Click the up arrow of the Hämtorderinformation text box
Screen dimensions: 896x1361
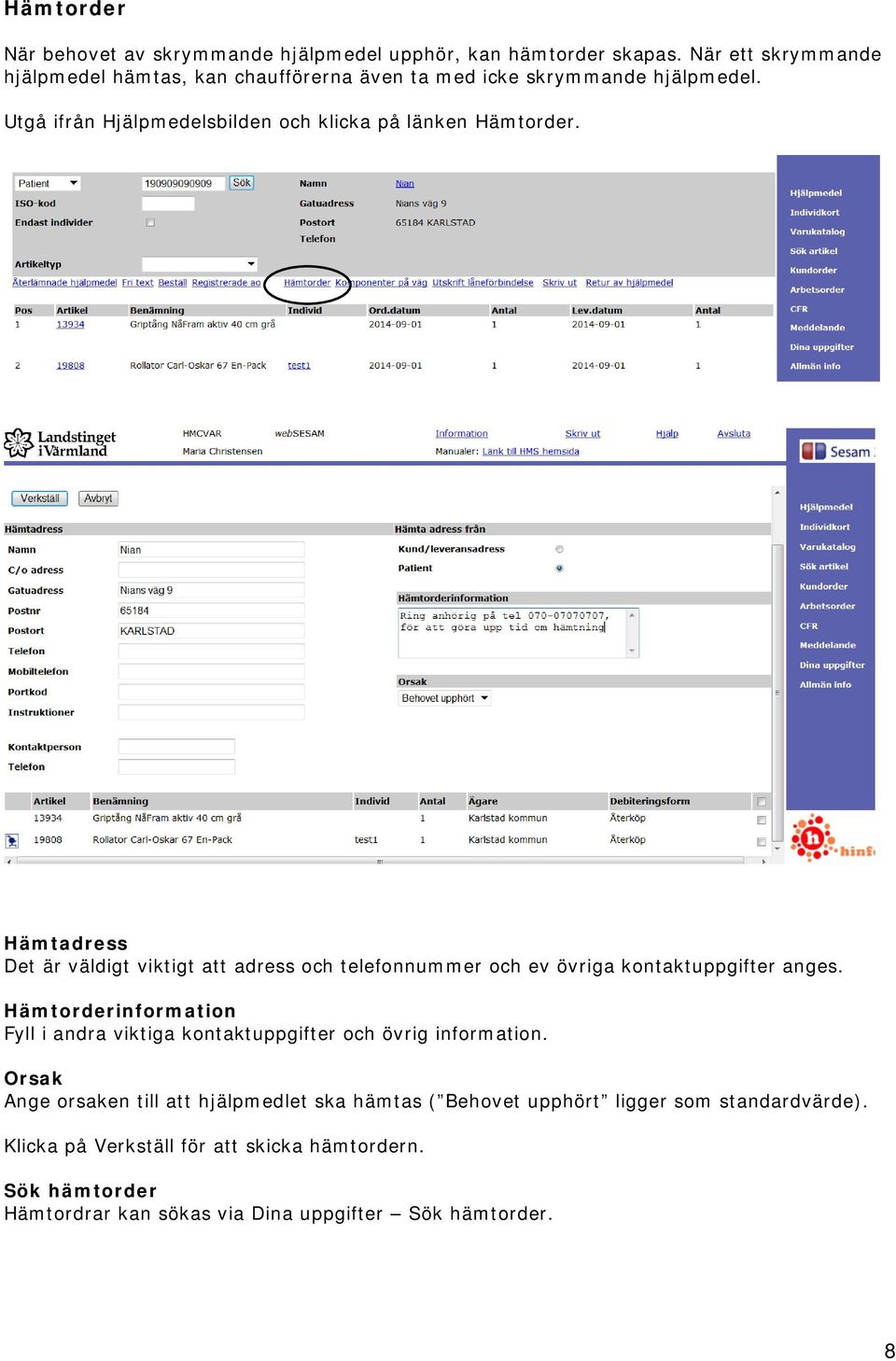[x=633, y=615]
